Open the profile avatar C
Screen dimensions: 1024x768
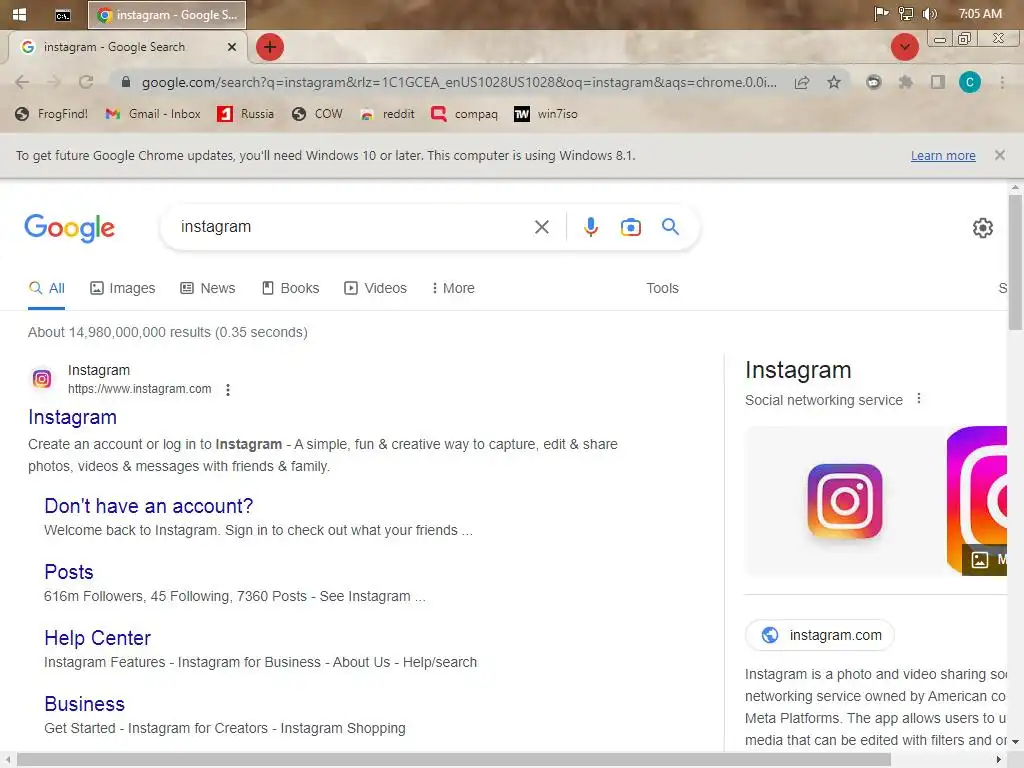(970, 82)
